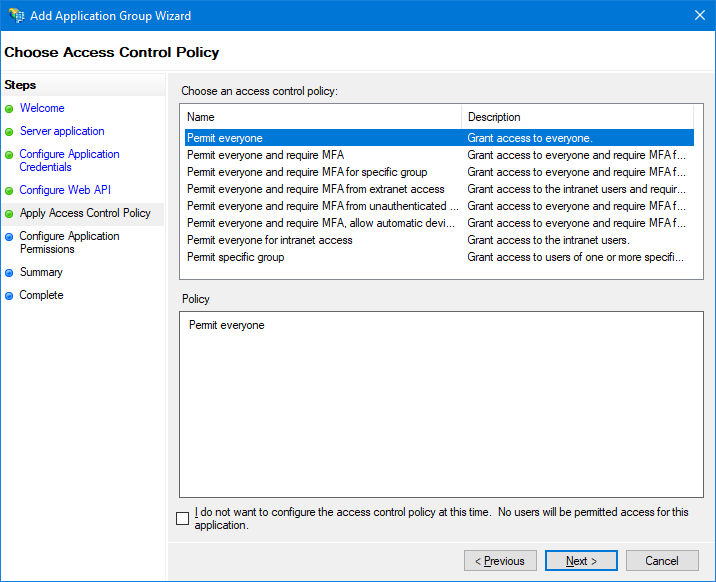Click green dot beside Configure Application Credentials

(x=9, y=155)
